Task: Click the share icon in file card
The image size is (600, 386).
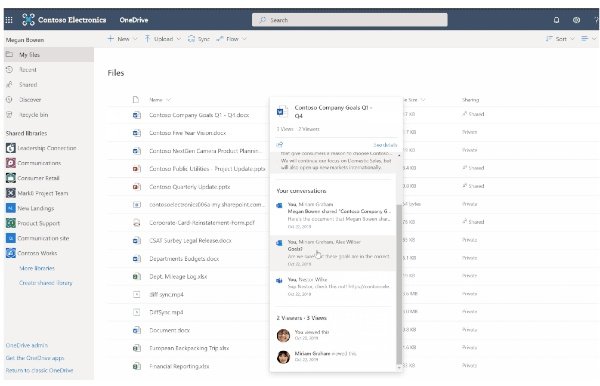Action: point(280,145)
